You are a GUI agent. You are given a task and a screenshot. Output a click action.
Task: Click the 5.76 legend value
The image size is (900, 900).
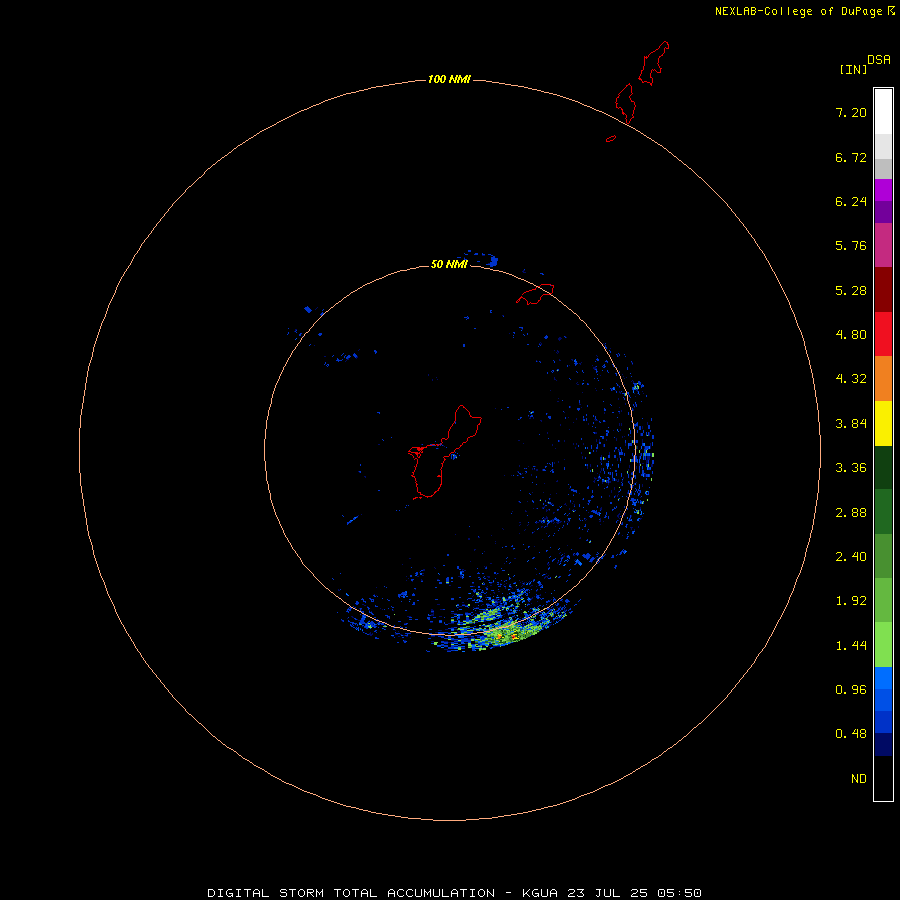(x=851, y=246)
